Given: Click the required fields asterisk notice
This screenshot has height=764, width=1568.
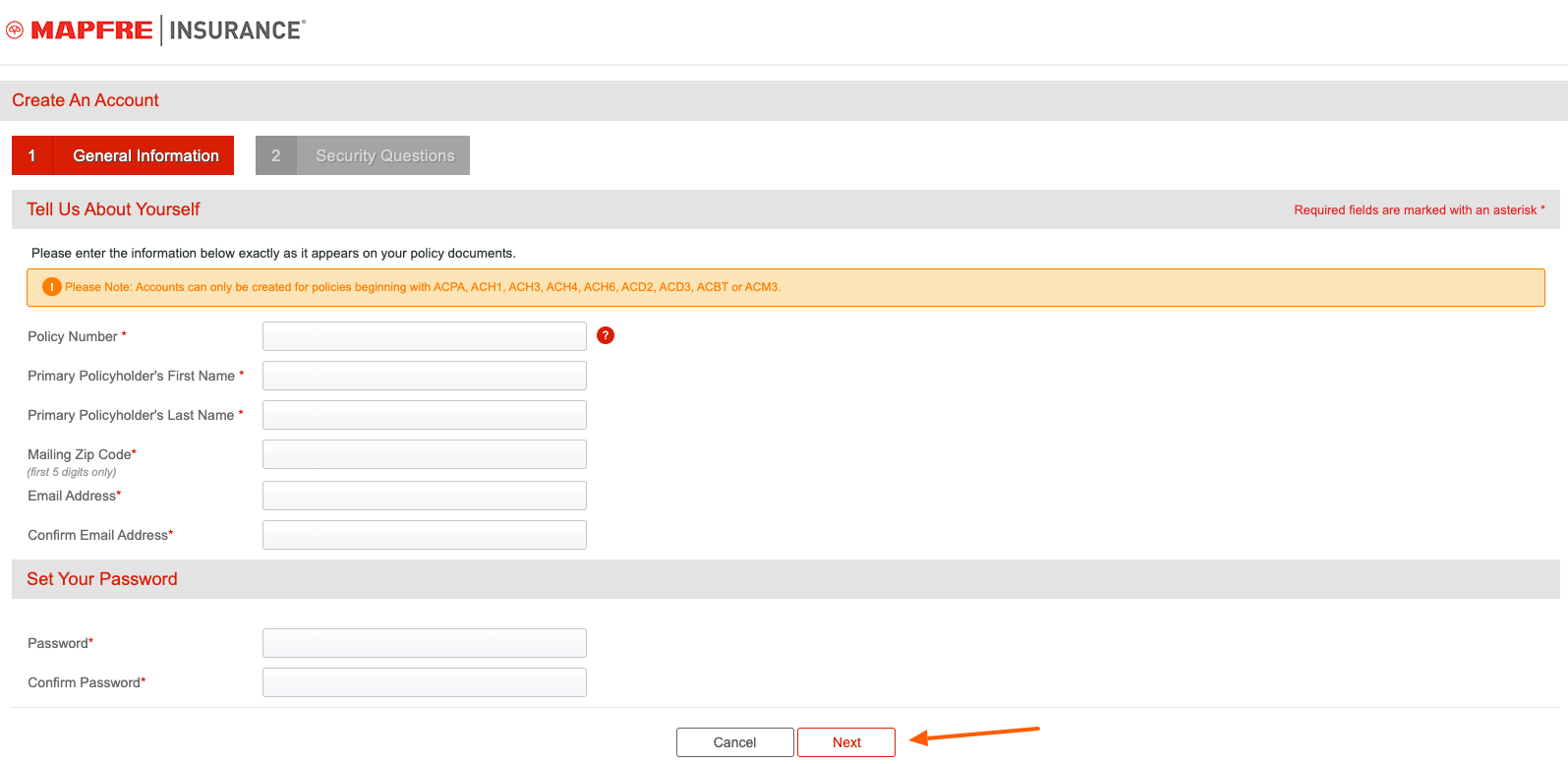Looking at the screenshot, I should click(x=1420, y=210).
